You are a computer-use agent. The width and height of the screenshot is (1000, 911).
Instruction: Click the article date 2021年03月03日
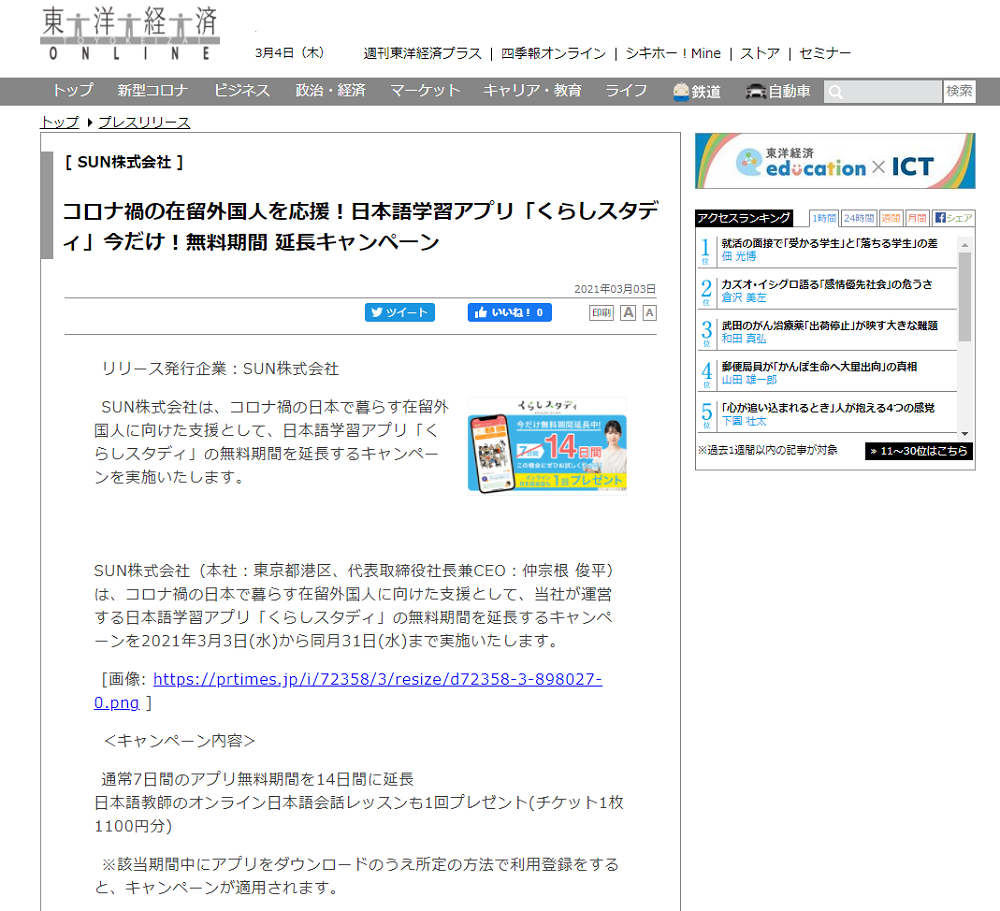615,290
